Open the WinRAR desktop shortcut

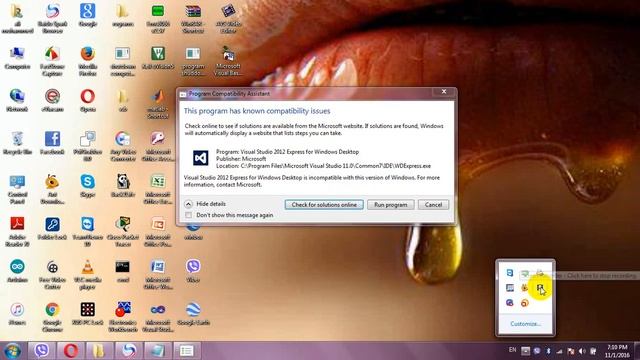[x=193, y=19]
